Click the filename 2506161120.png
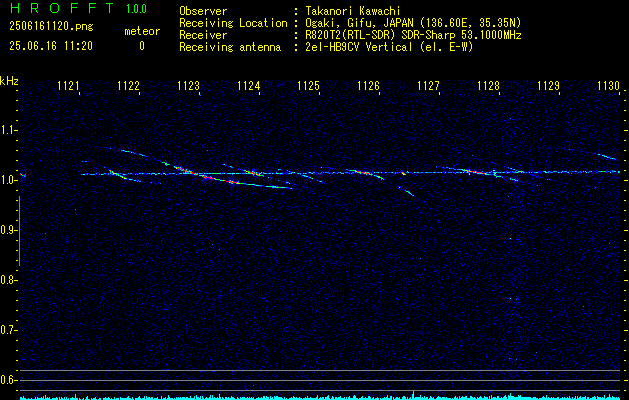Image resolution: width=629 pixels, height=400 pixels. click(51, 27)
